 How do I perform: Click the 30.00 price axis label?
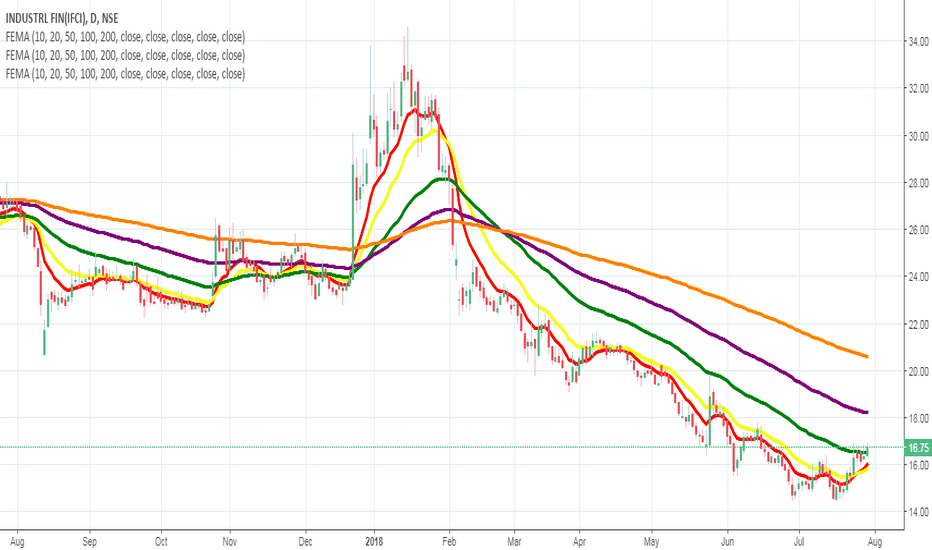918,136
